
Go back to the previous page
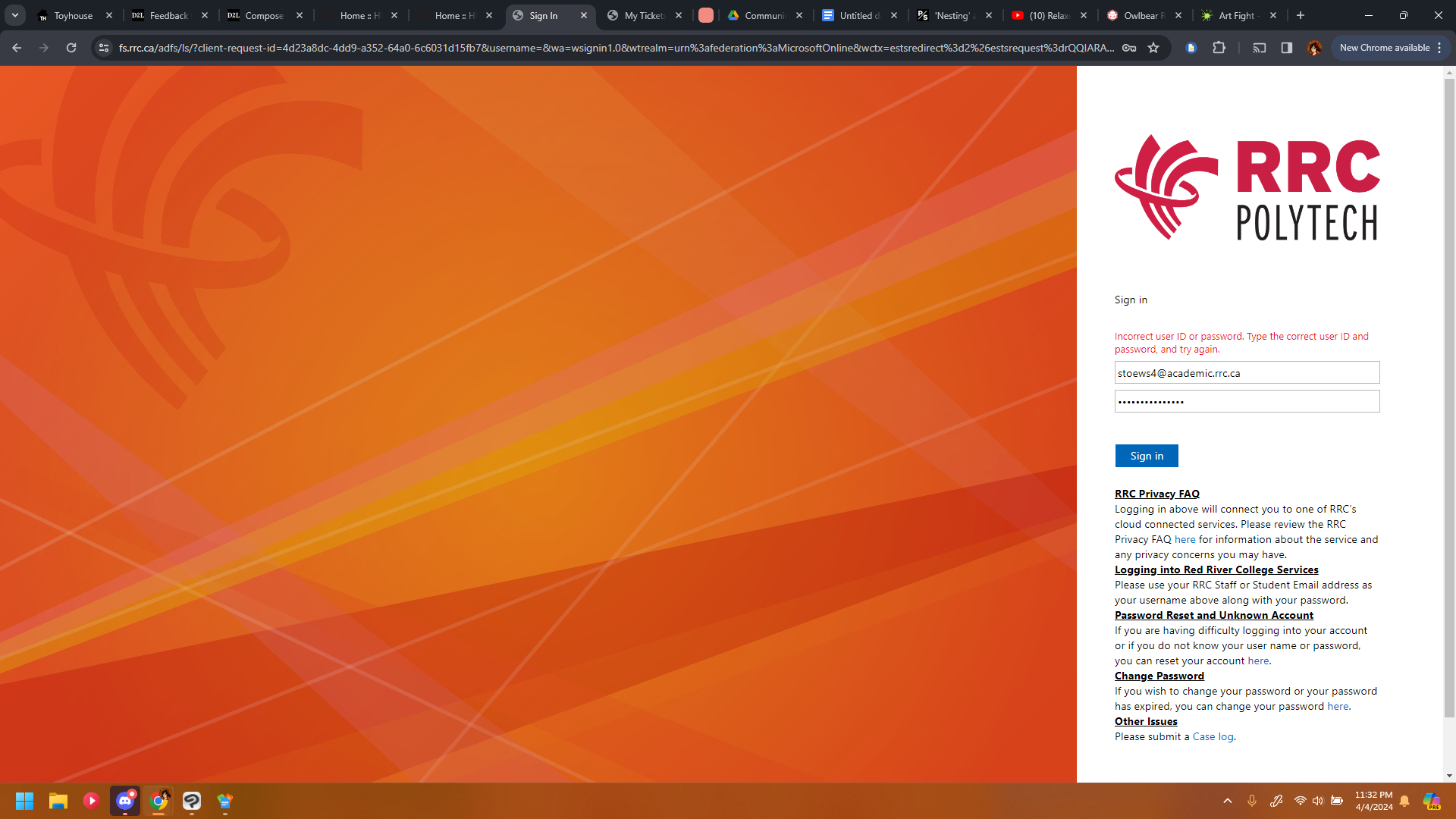tap(17, 48)
